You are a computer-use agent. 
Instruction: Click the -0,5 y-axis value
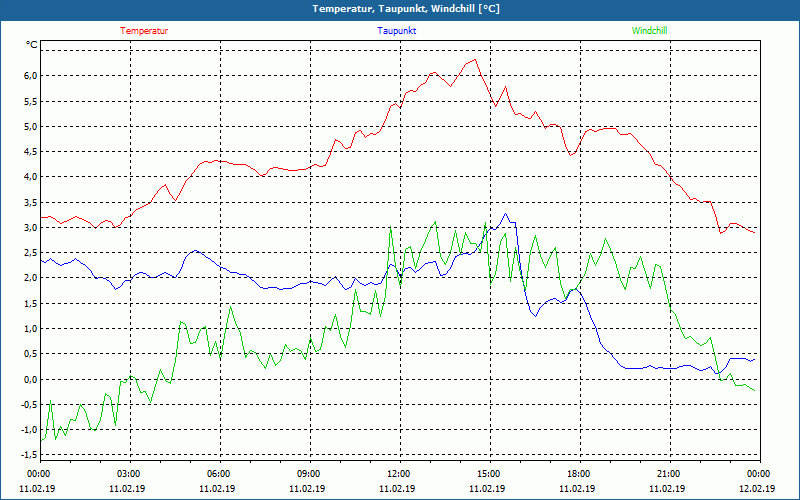pyautogui.click(x=29, y=405)
